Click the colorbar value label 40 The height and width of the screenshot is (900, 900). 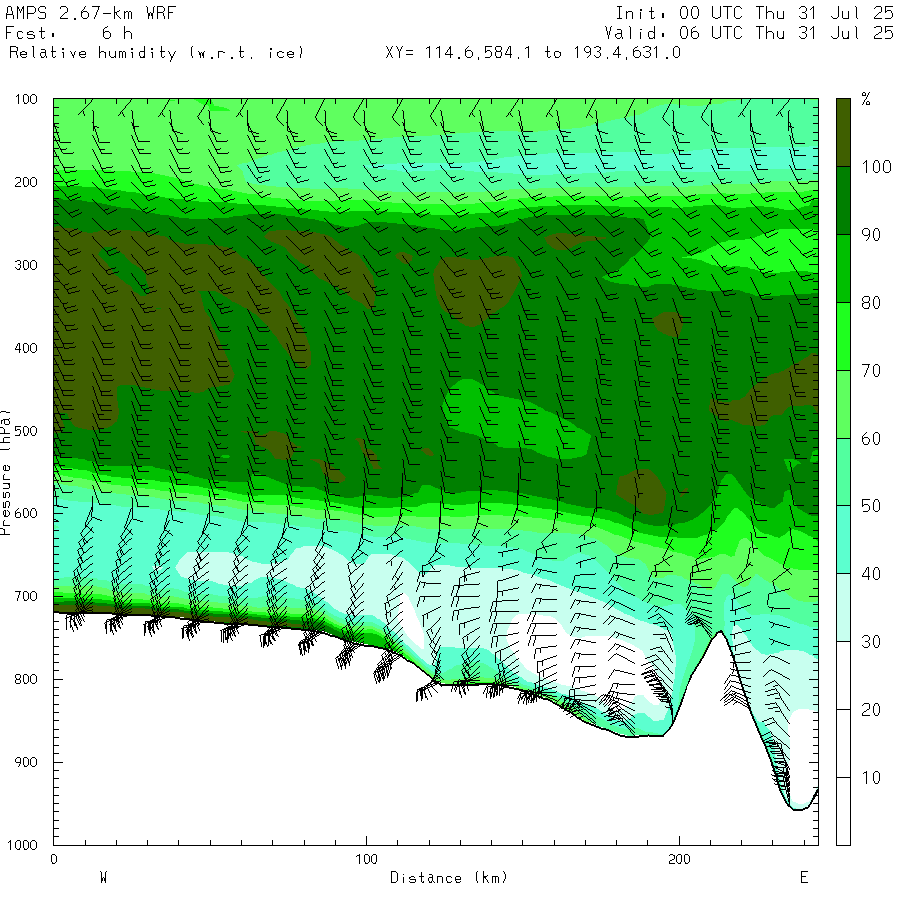click(871, 574)
